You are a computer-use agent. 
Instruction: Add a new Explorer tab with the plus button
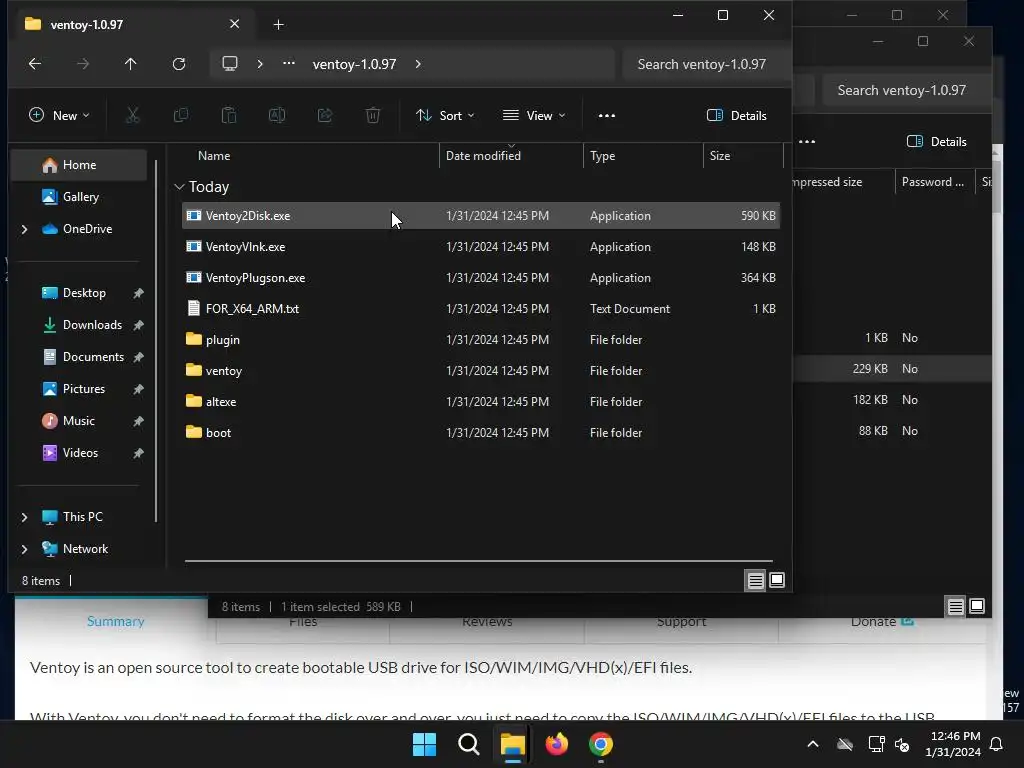278,24
